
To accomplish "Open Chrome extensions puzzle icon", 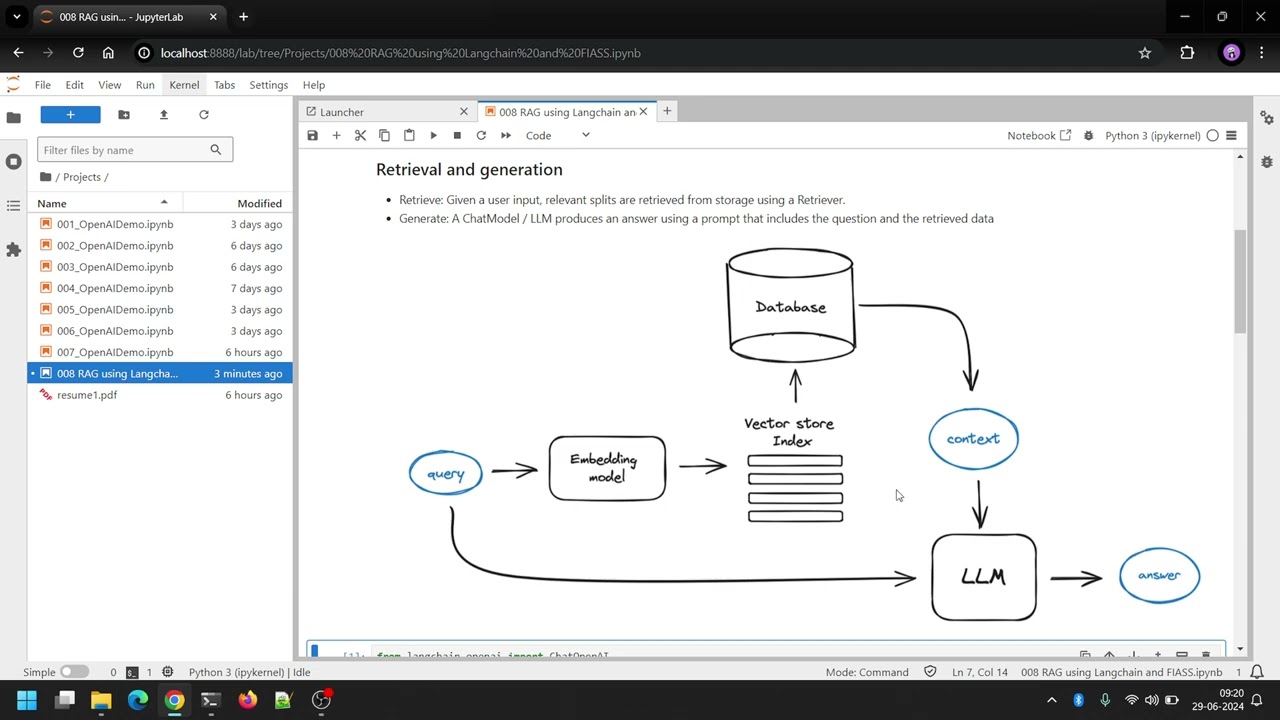I will [1187, 53].
